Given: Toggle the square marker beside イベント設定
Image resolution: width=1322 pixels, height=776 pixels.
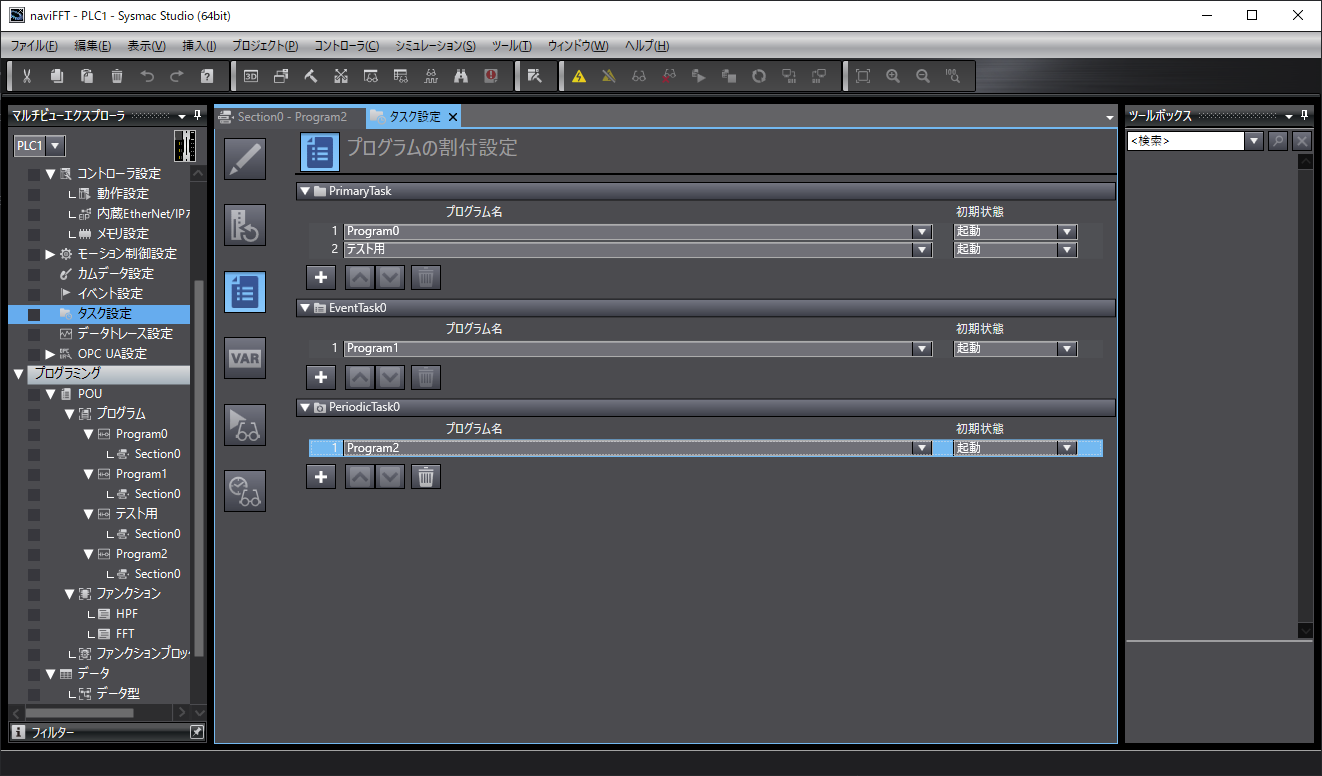Looking at the screenshot, I should (34, 294).
